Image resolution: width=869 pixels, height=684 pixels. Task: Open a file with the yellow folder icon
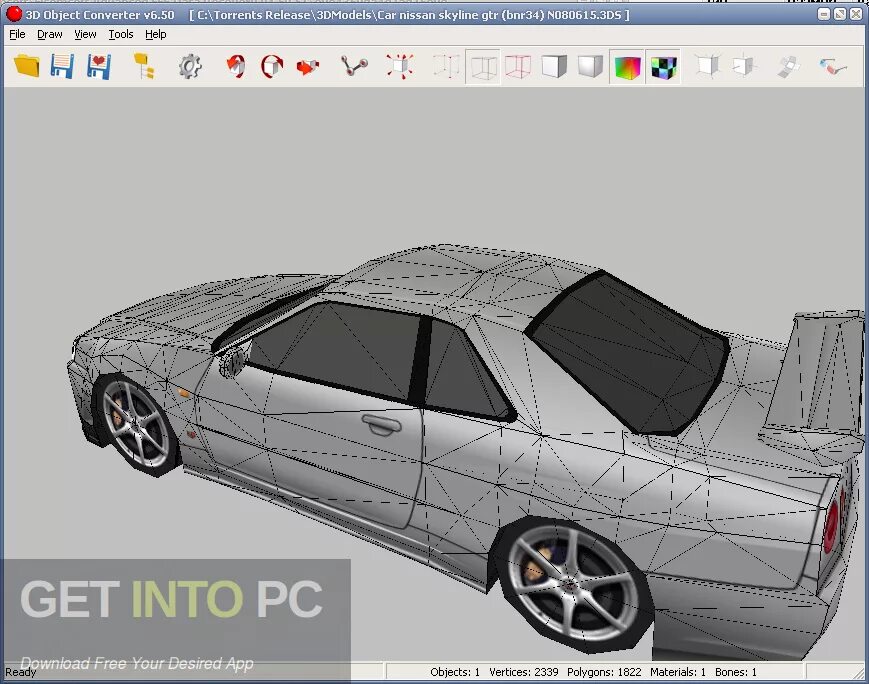(27, 66)
